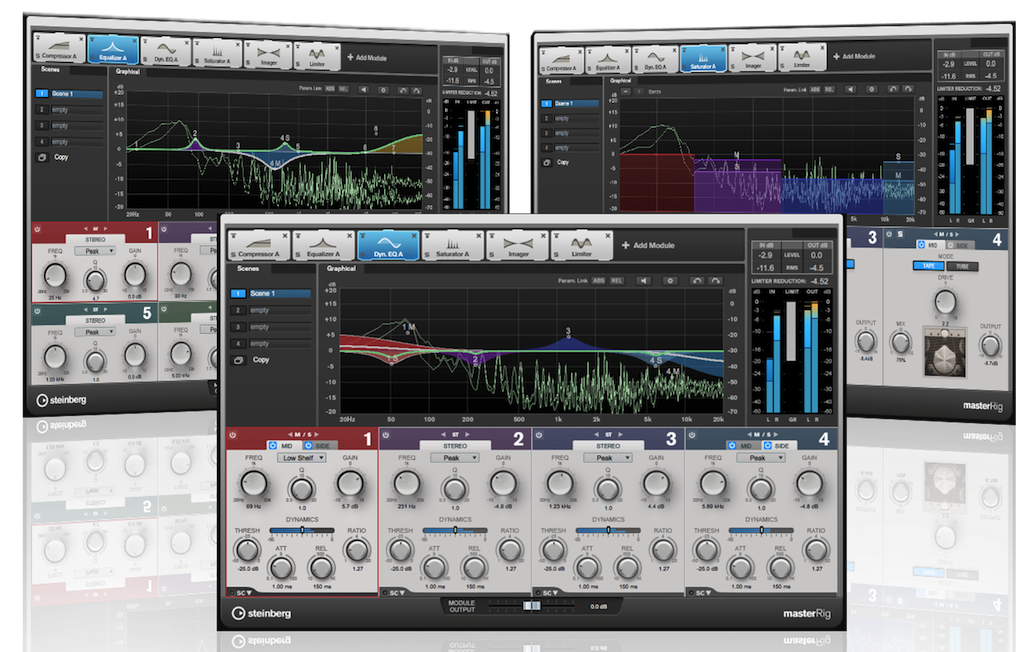Screen dimensions: 1024x652
Task: Click Add Module in front window
Action: (x=648, y=245)
